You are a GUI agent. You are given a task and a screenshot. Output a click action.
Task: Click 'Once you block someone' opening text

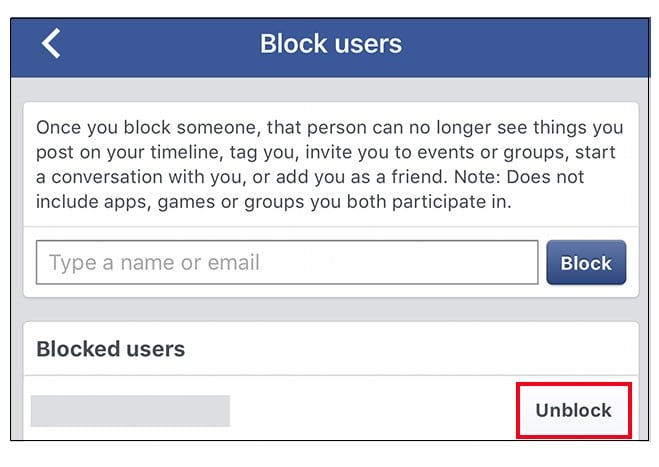click(145, 127)
